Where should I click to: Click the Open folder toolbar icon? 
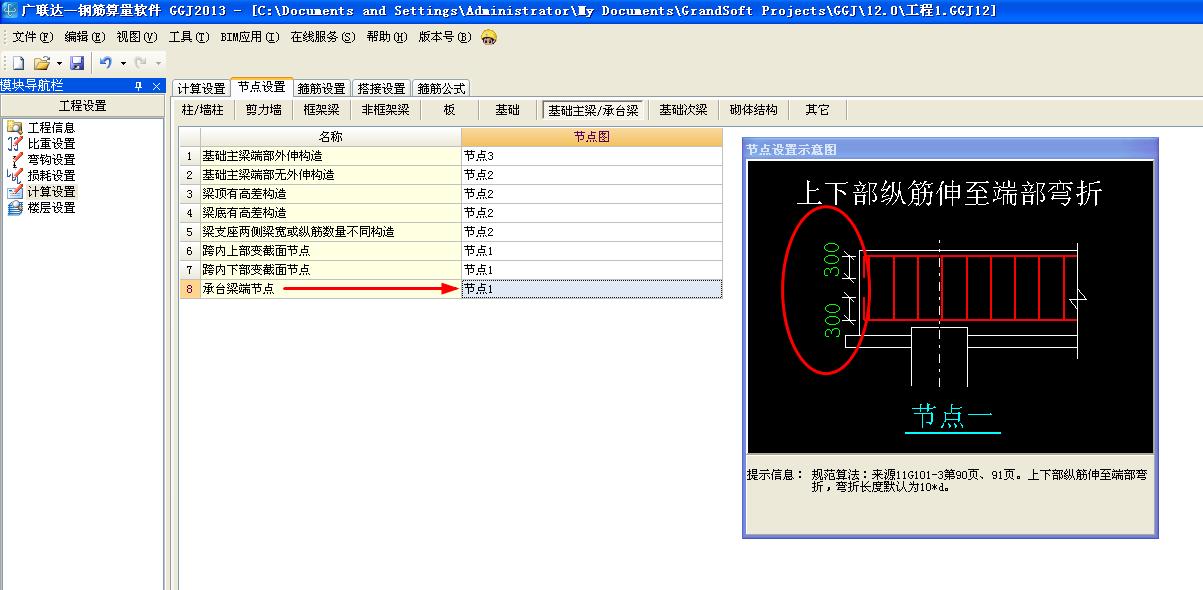pyautogui.click(x=42, y=62)
